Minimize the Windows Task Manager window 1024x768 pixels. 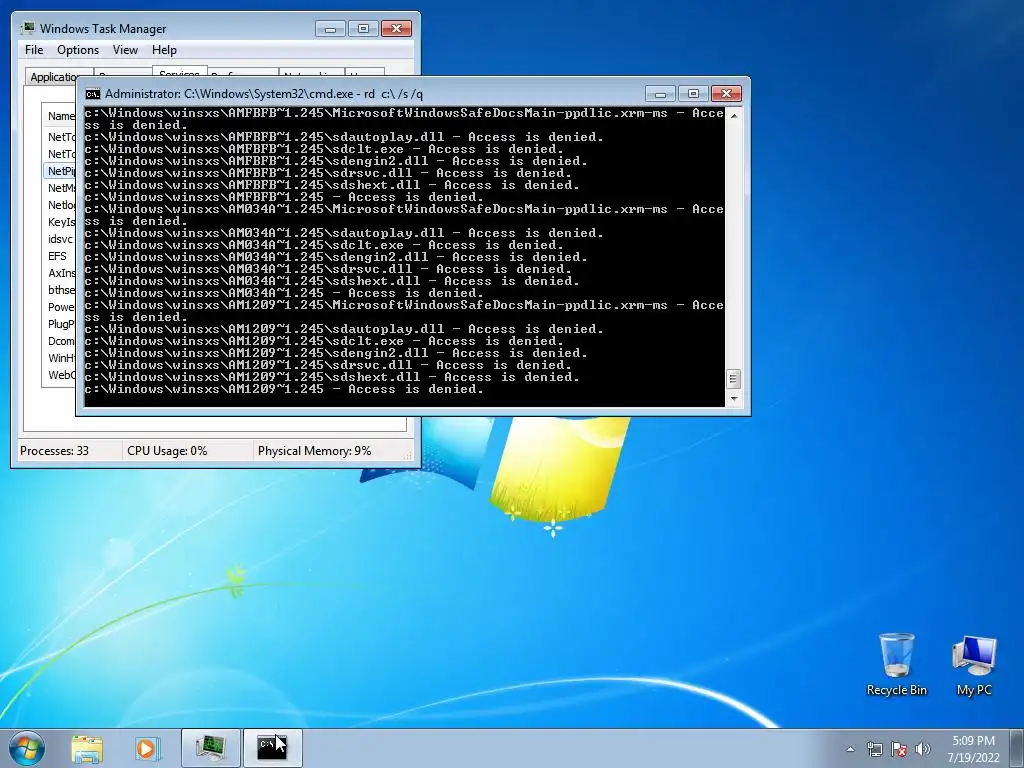click(x=330, y=29)
